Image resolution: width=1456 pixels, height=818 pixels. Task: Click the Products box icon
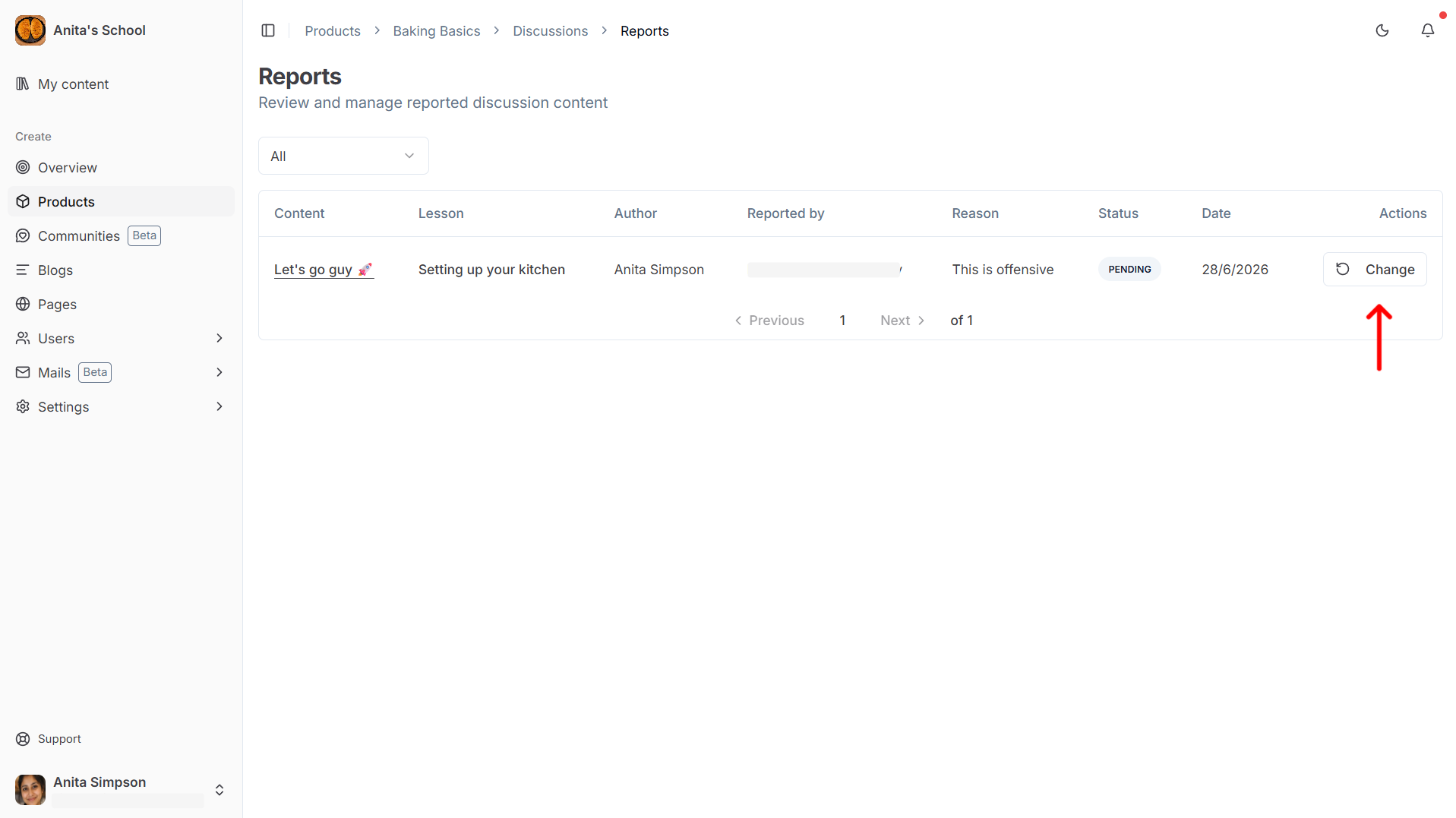[23, 201]
